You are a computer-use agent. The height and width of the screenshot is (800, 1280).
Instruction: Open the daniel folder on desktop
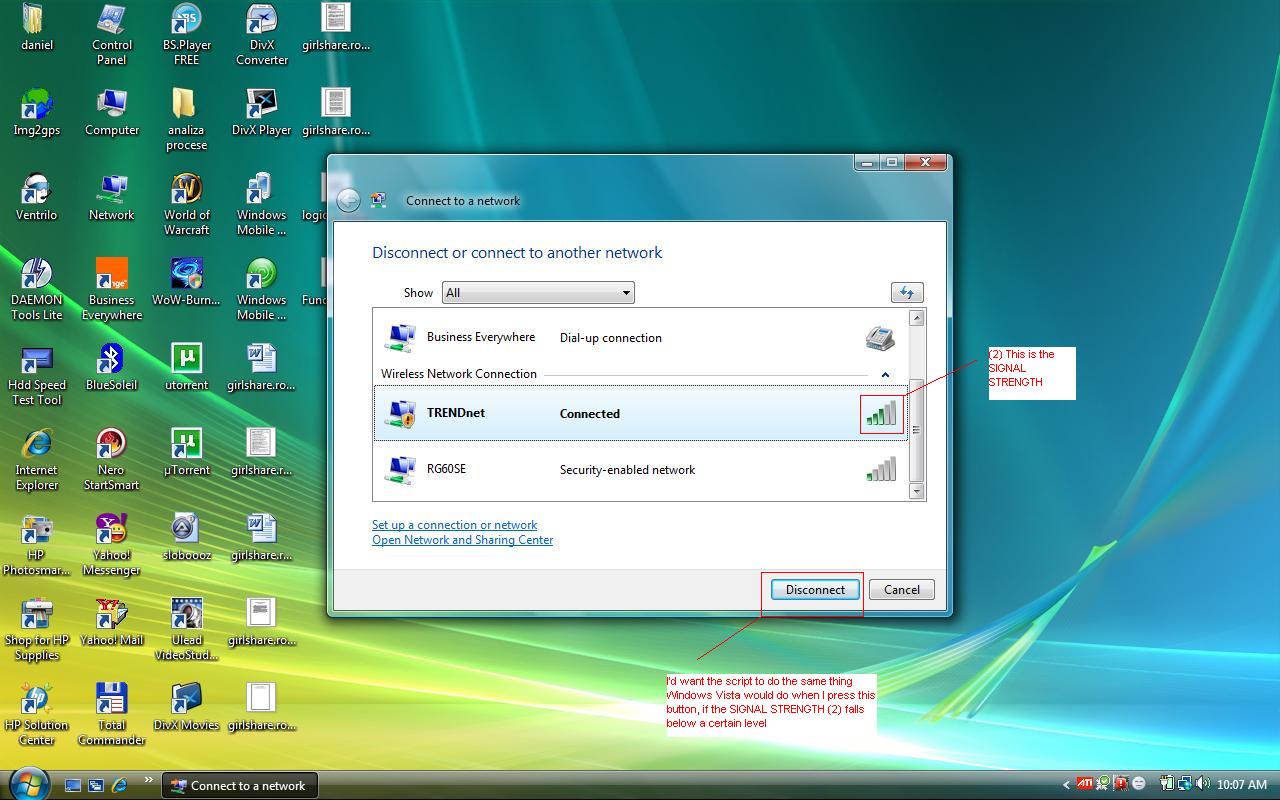click(37, 27)
